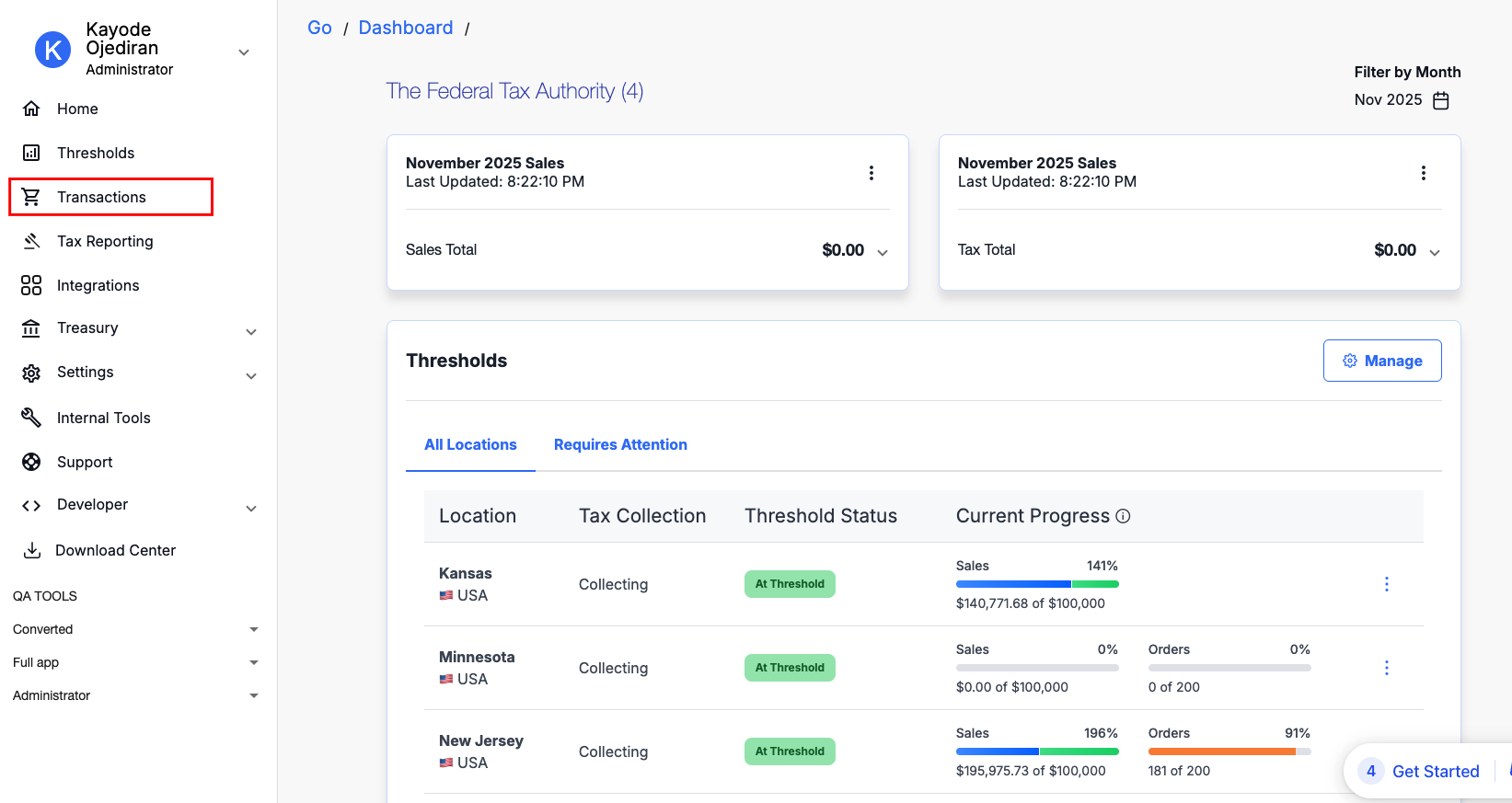Click the Support lifebuoy icon
The image size is (1512, 803).
(31, 462)
